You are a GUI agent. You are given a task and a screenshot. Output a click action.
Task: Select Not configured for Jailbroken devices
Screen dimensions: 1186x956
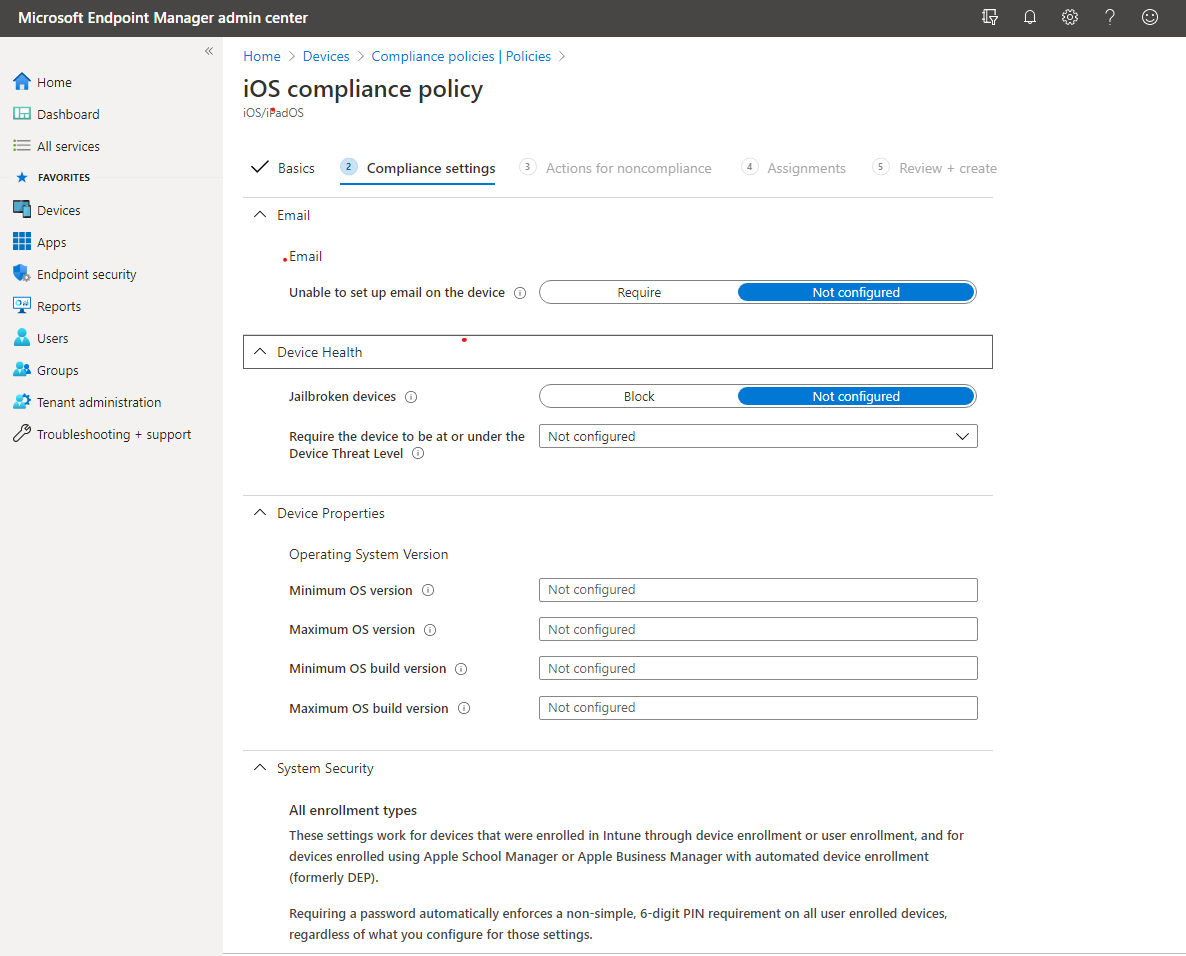pos(856,396)
